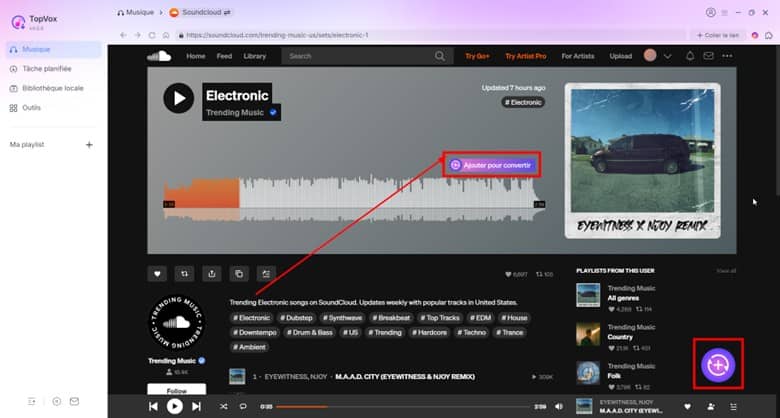780x418 pixels.
Task: Open the Musique sidebar section
Action: pos(54,49)
